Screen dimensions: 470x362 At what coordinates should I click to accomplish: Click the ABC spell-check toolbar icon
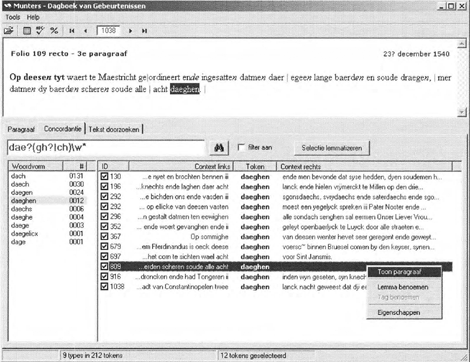(x=40, y=30)
